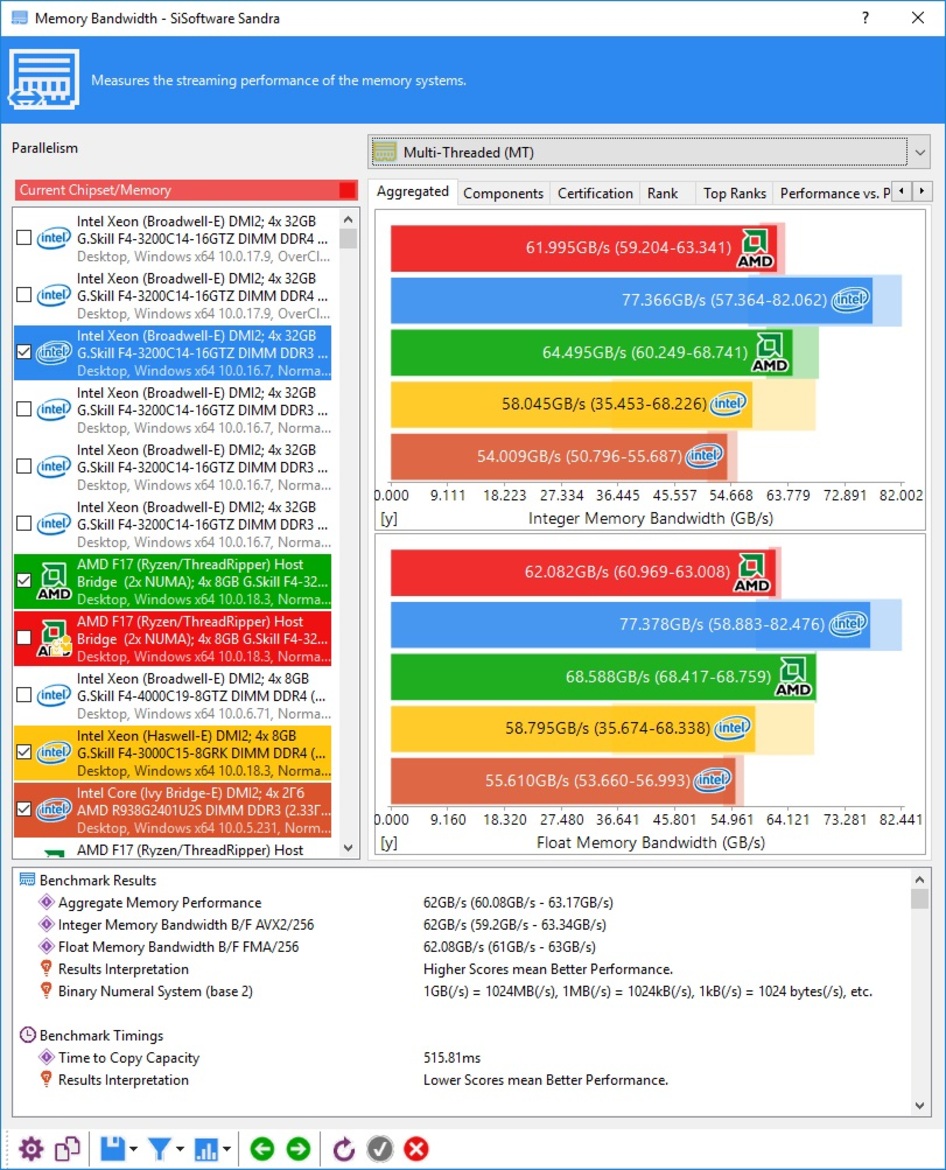Select the Current Chipset/Memory header row
This screenshot has height=1170, width=946.
tap(187, 190)
